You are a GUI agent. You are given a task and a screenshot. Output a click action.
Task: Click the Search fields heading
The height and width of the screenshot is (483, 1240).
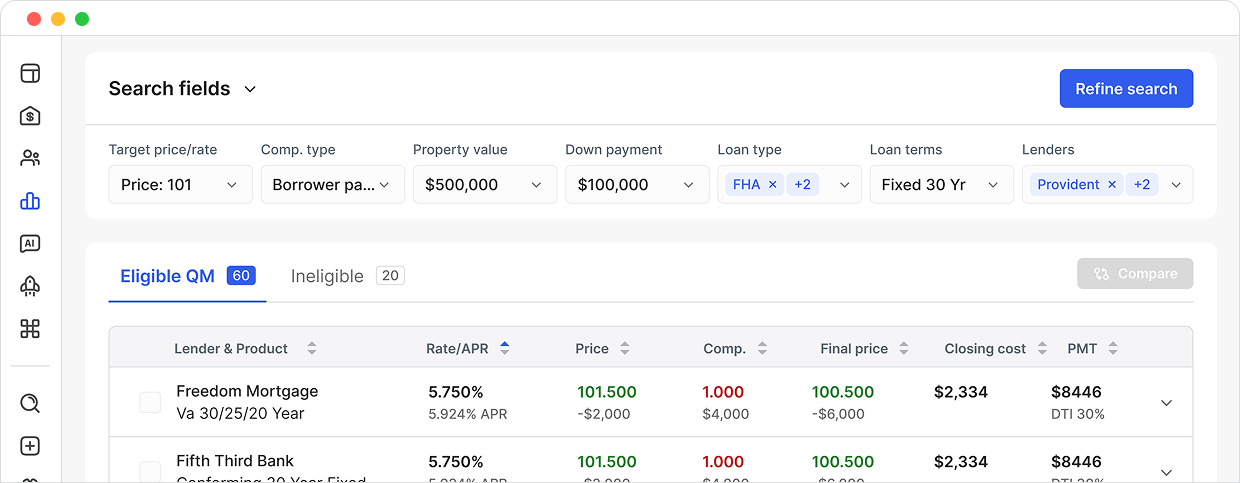coord(169,89)
